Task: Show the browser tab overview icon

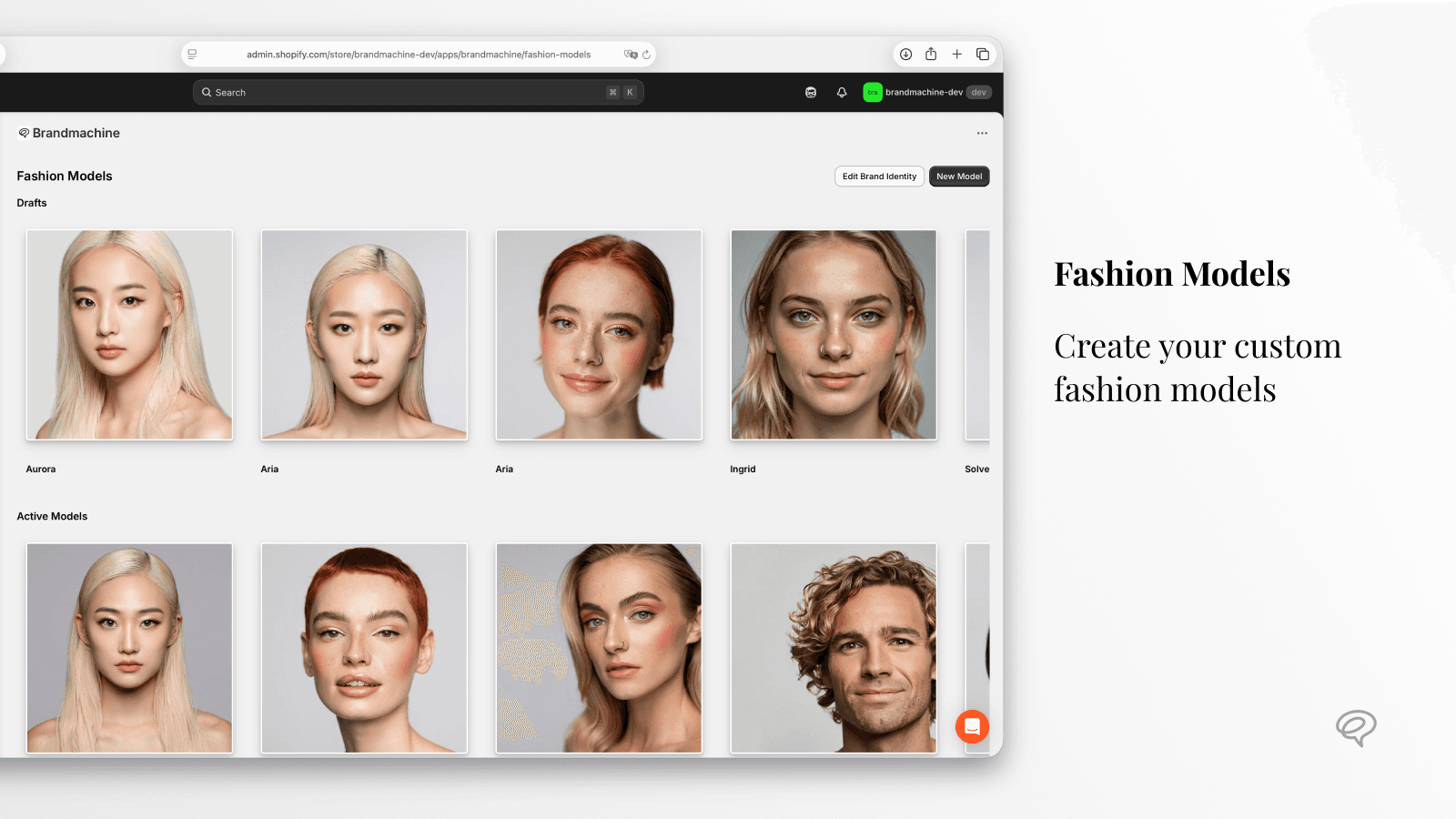Action: coord(983,55)
